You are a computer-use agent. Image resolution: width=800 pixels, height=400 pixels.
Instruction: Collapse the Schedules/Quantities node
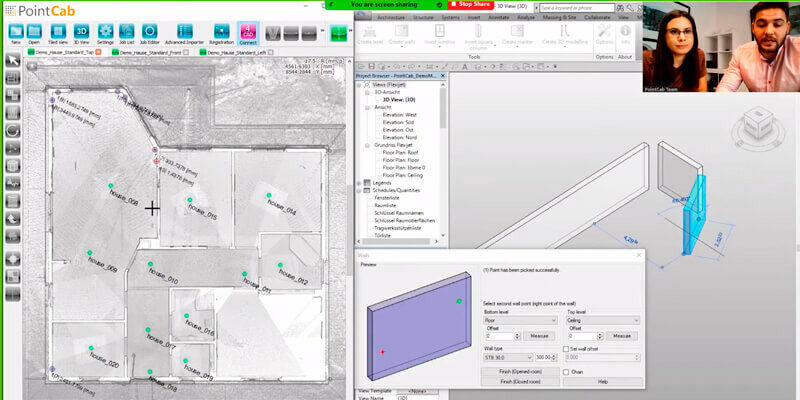point(359,190)
